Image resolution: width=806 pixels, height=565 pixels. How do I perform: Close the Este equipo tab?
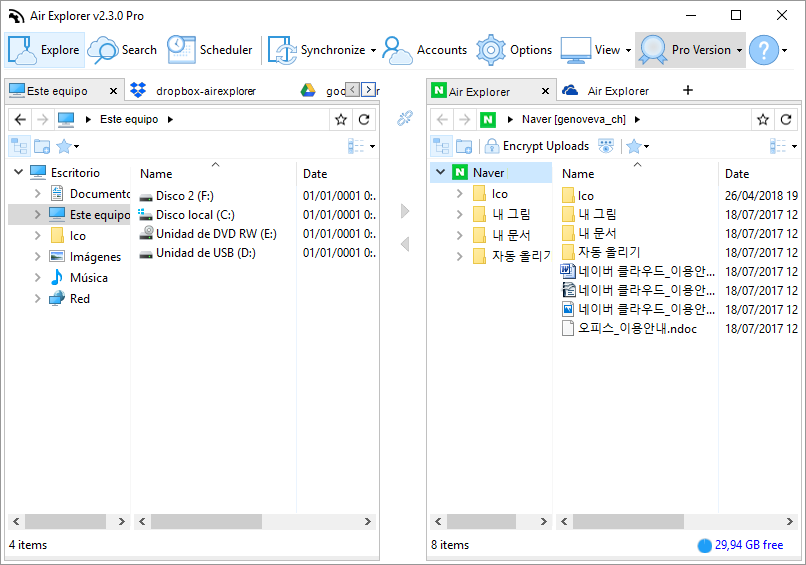pyautogui.click(x=114, y=91)
